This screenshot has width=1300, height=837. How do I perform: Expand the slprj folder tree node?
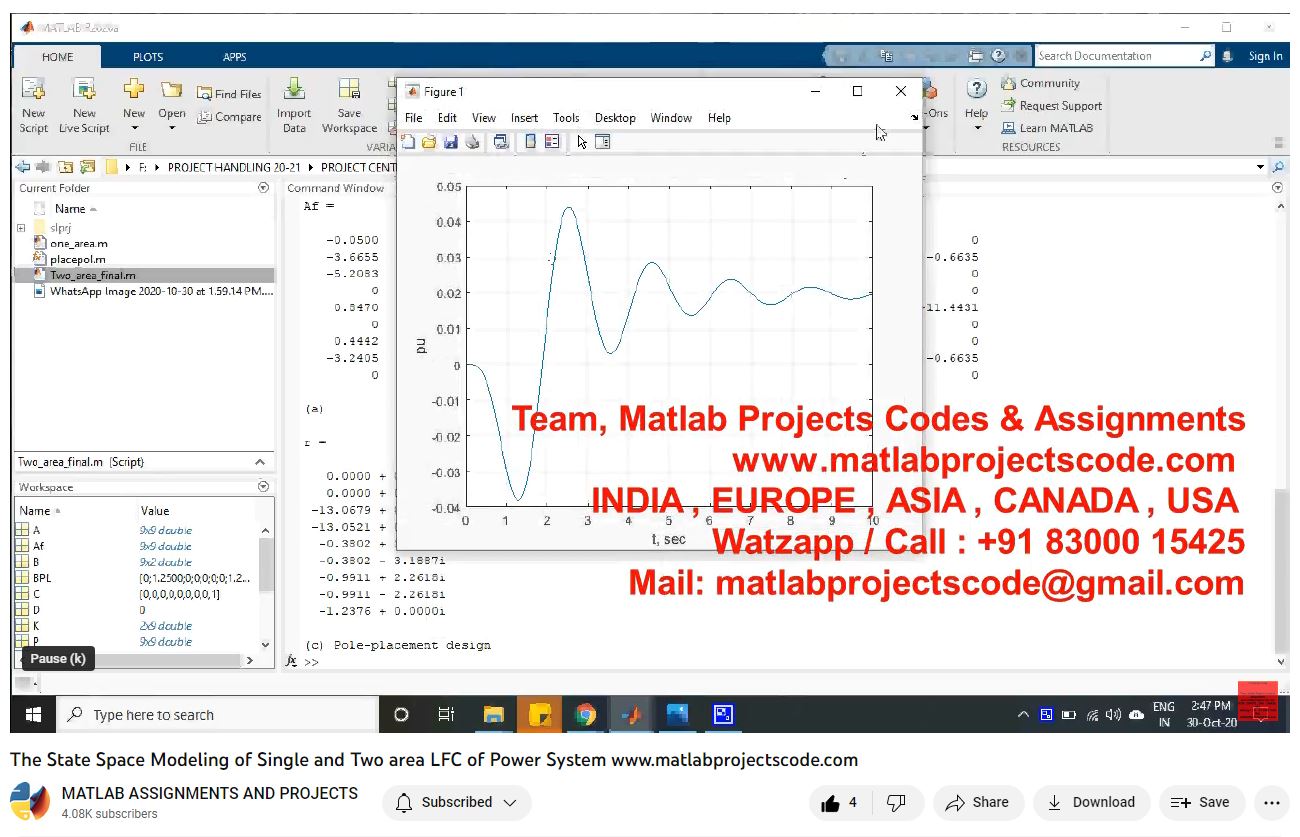point(21,228)
